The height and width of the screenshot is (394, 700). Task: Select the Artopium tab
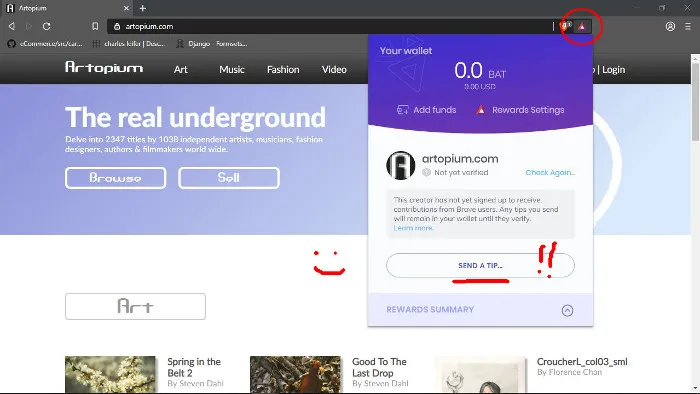(x=67, y=8)
